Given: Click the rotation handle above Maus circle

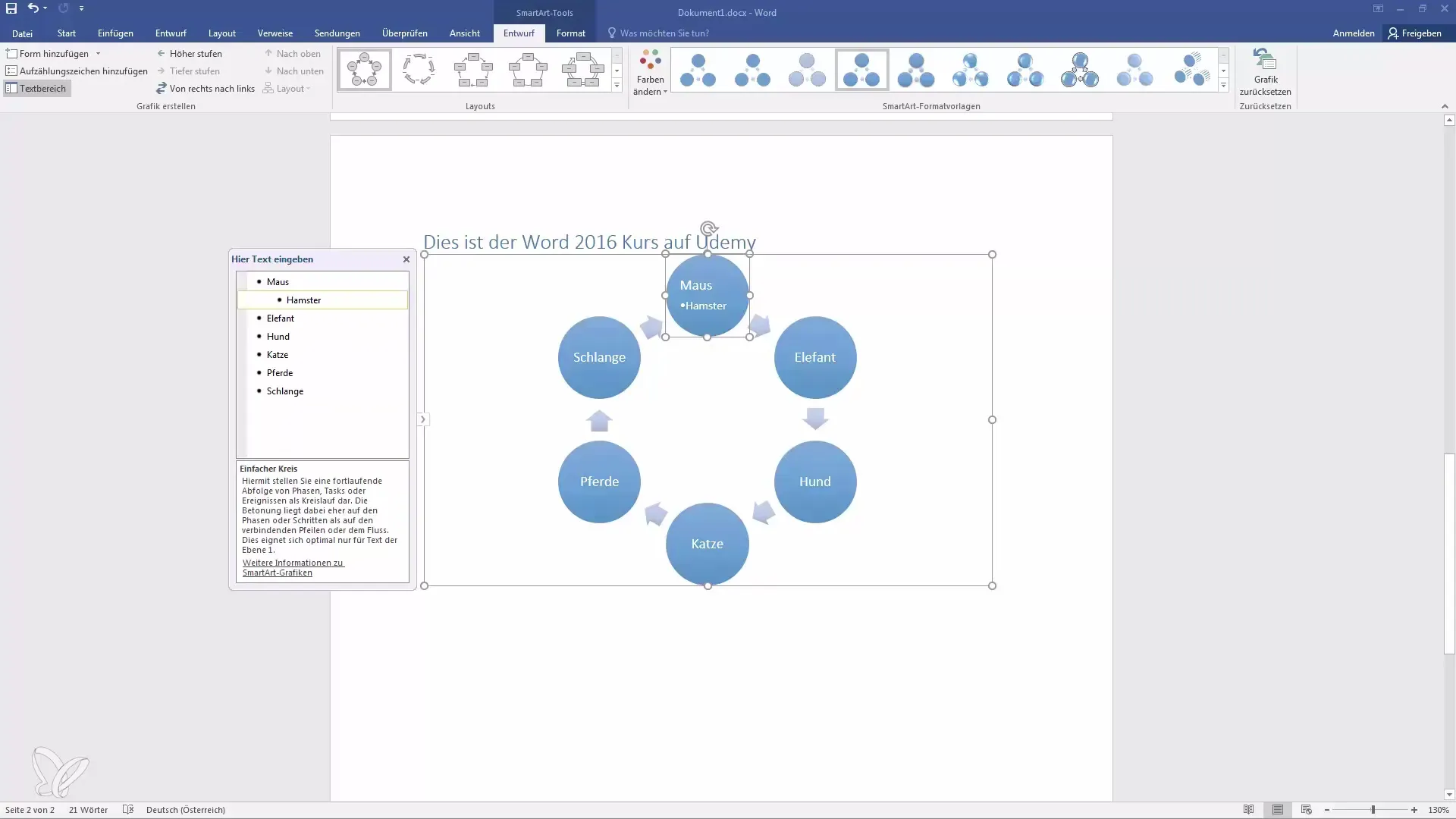Looking at the screenshot, I should pyautogui.click(x=708, y=228).
